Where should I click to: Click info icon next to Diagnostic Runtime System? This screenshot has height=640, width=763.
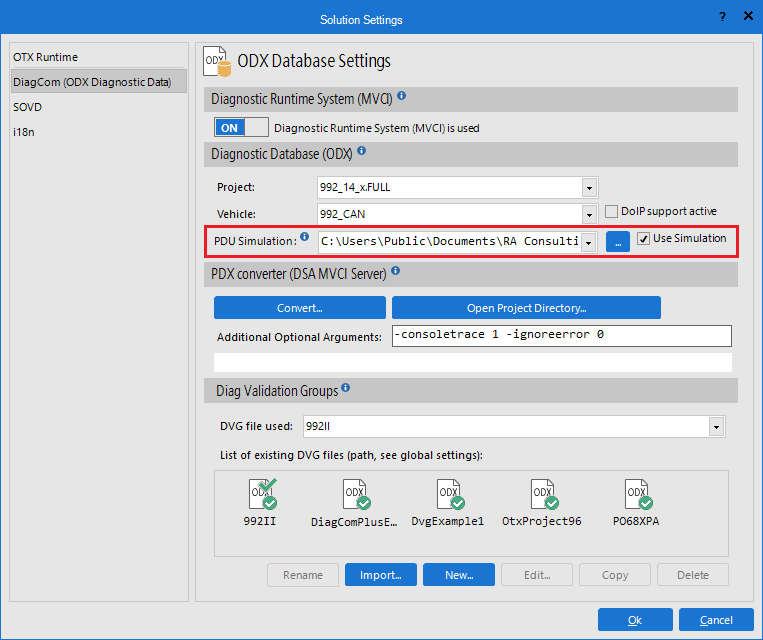pos(401,97)
